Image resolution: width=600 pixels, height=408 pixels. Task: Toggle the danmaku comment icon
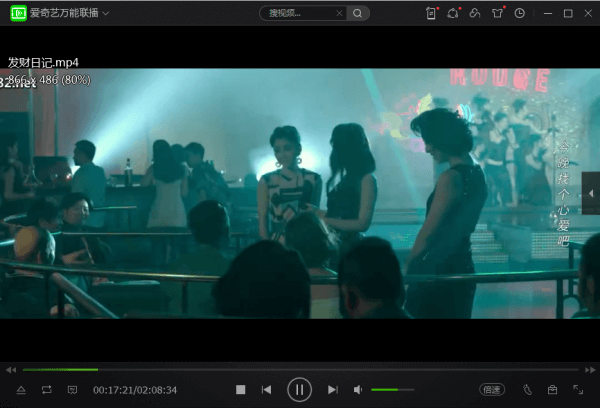(72, 390)
